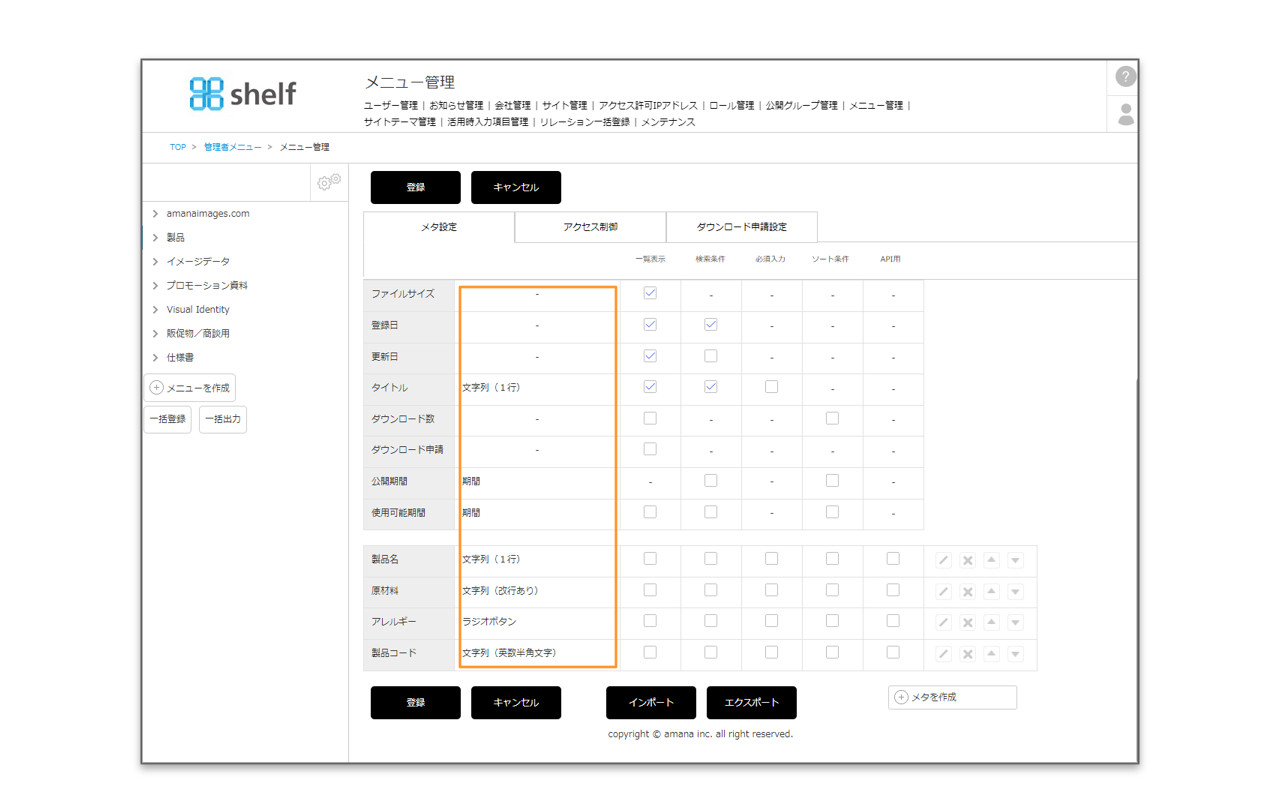Toggle 公開期間 検索条件 checkbox
1280x800 pixels.
[711, 480]
